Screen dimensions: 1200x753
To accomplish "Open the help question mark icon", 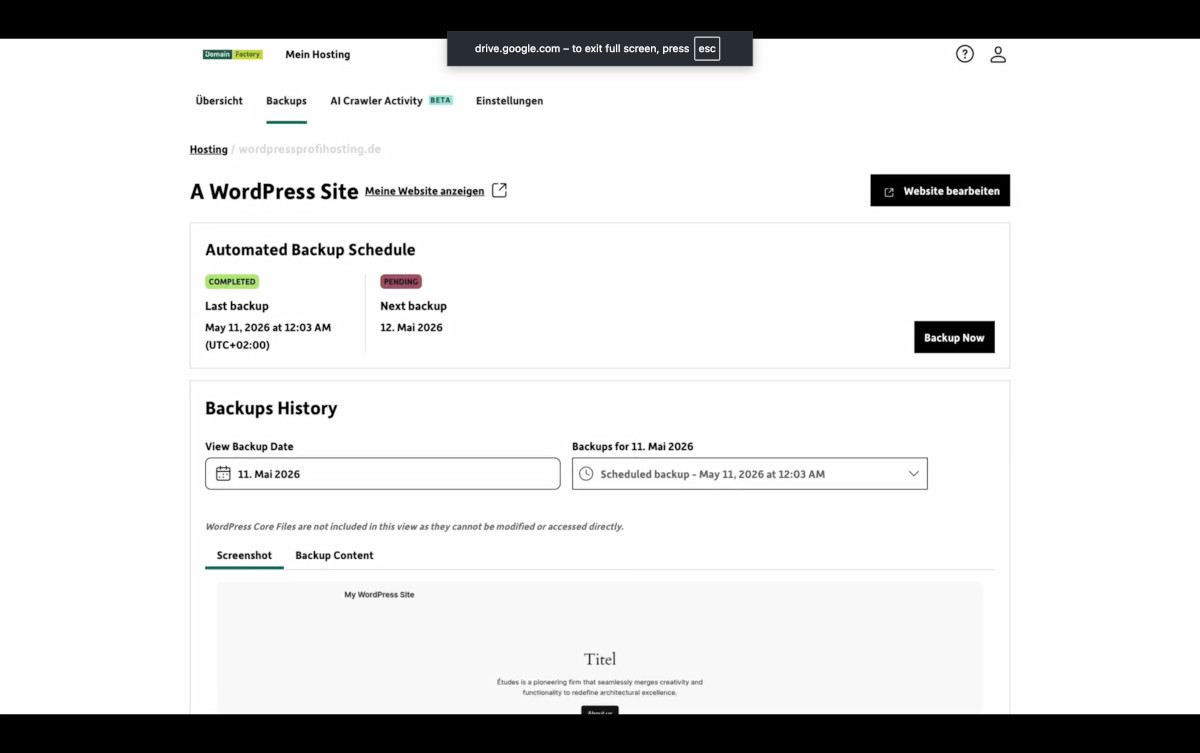I will [x=965, y=54].
